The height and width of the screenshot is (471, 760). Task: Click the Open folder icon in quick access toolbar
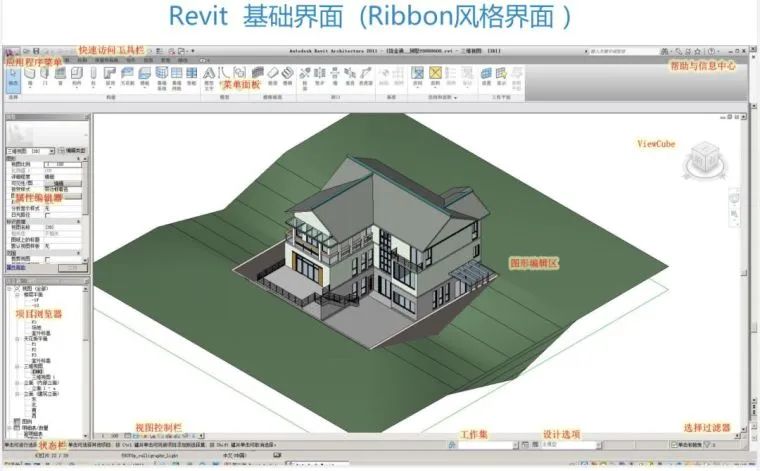tap(27, 51)
